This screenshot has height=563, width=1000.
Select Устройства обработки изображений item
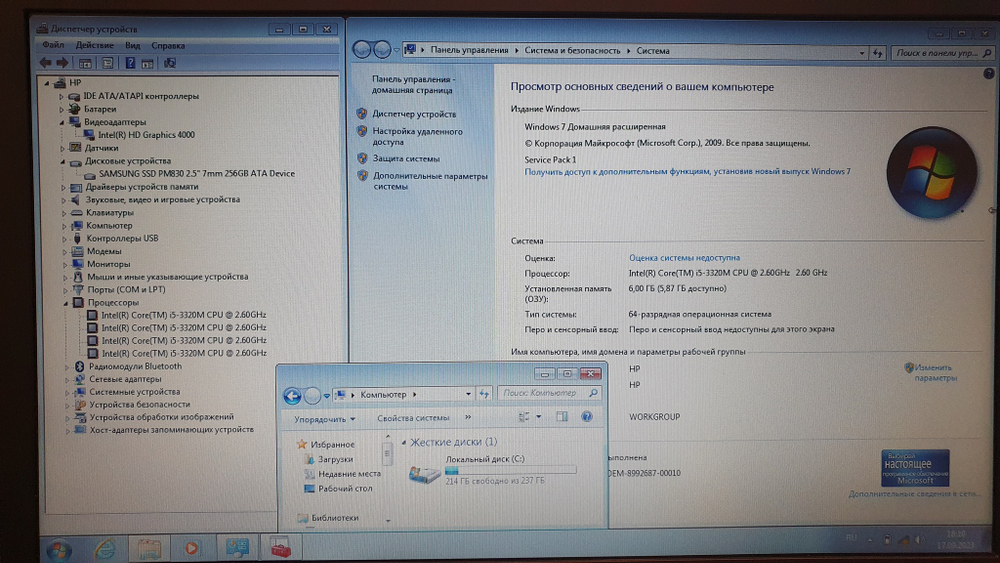click(161, 417)
